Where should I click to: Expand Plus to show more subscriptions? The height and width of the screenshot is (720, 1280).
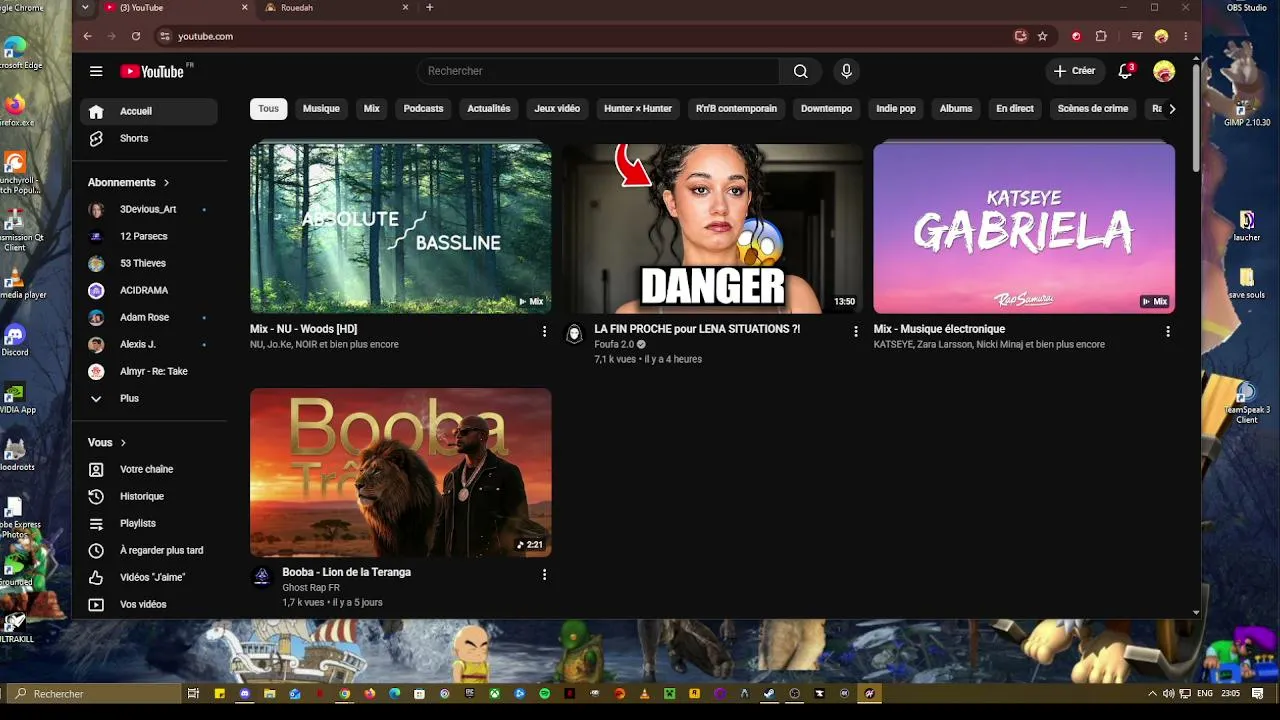pyautogui.click(x=149, y=398)
